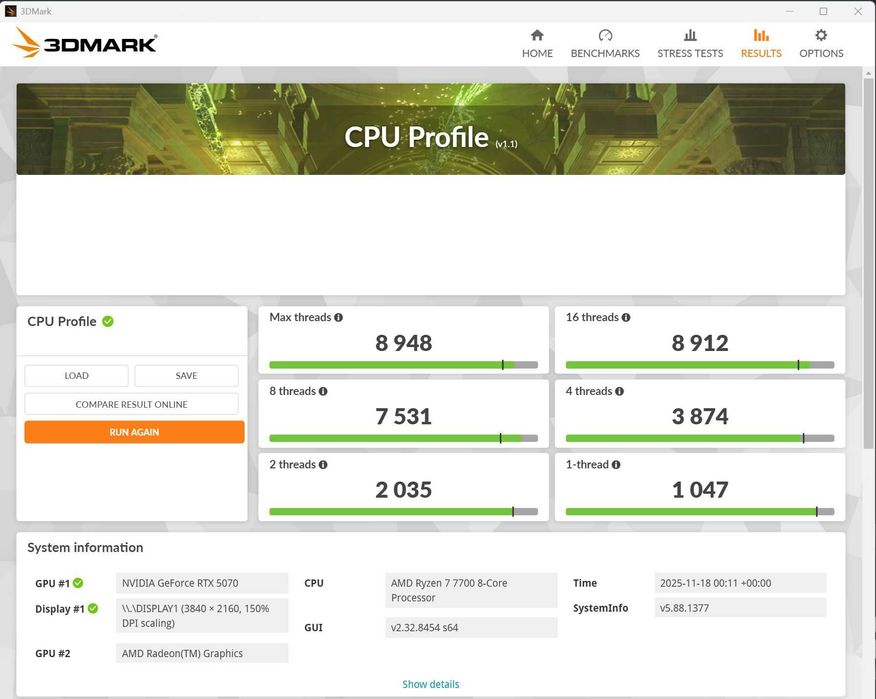The width and height of the screenshot is (876, 699).
Task: Open the OPTIONS tab
Action: [x=821, y=44]
